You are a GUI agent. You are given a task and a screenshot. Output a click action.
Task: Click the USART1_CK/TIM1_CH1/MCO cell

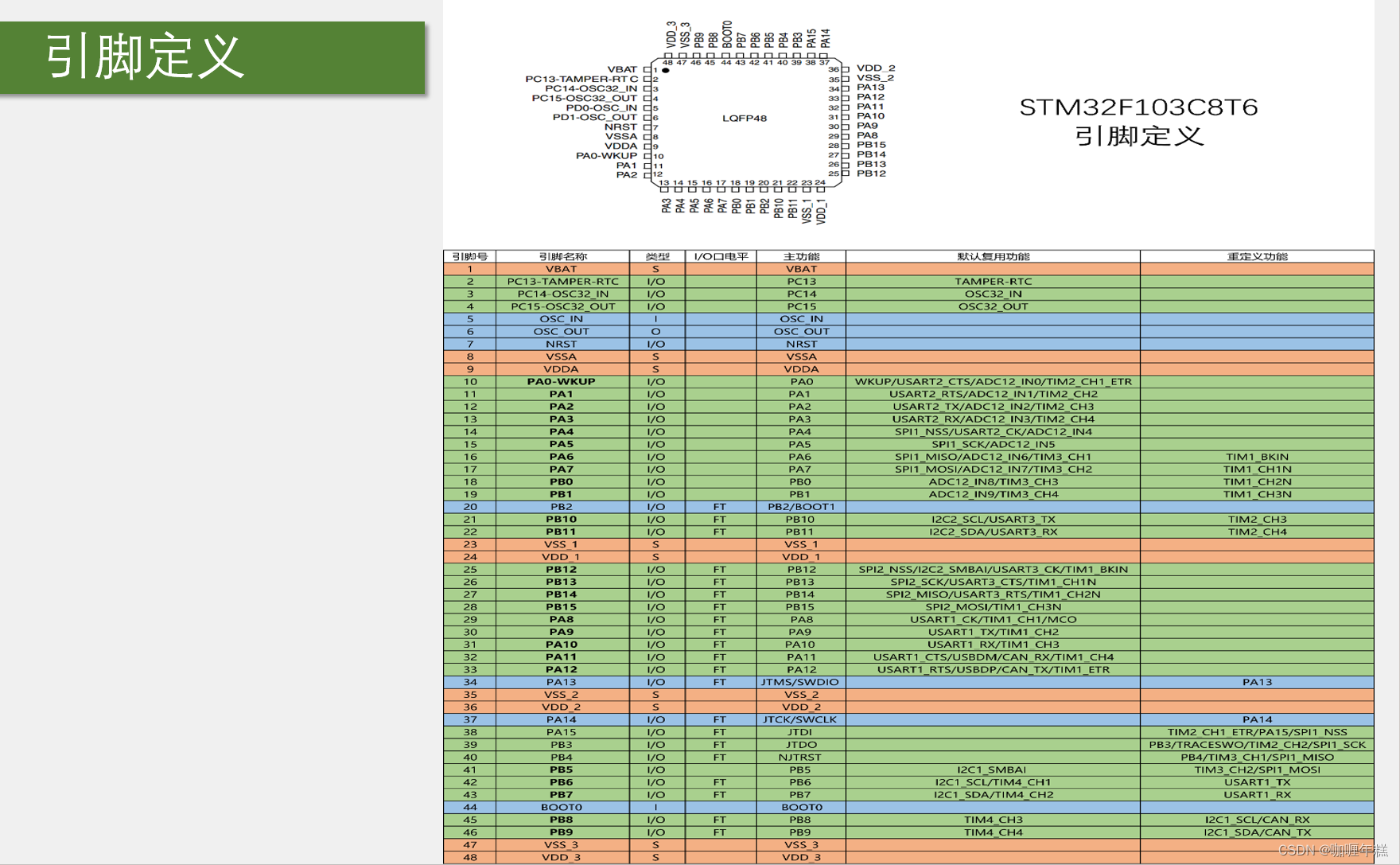point(993,619)
